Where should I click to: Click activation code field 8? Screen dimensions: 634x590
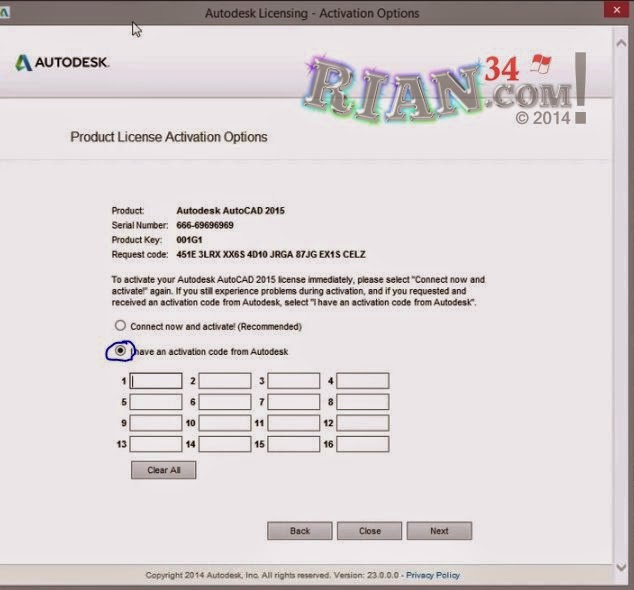[363, 402]
